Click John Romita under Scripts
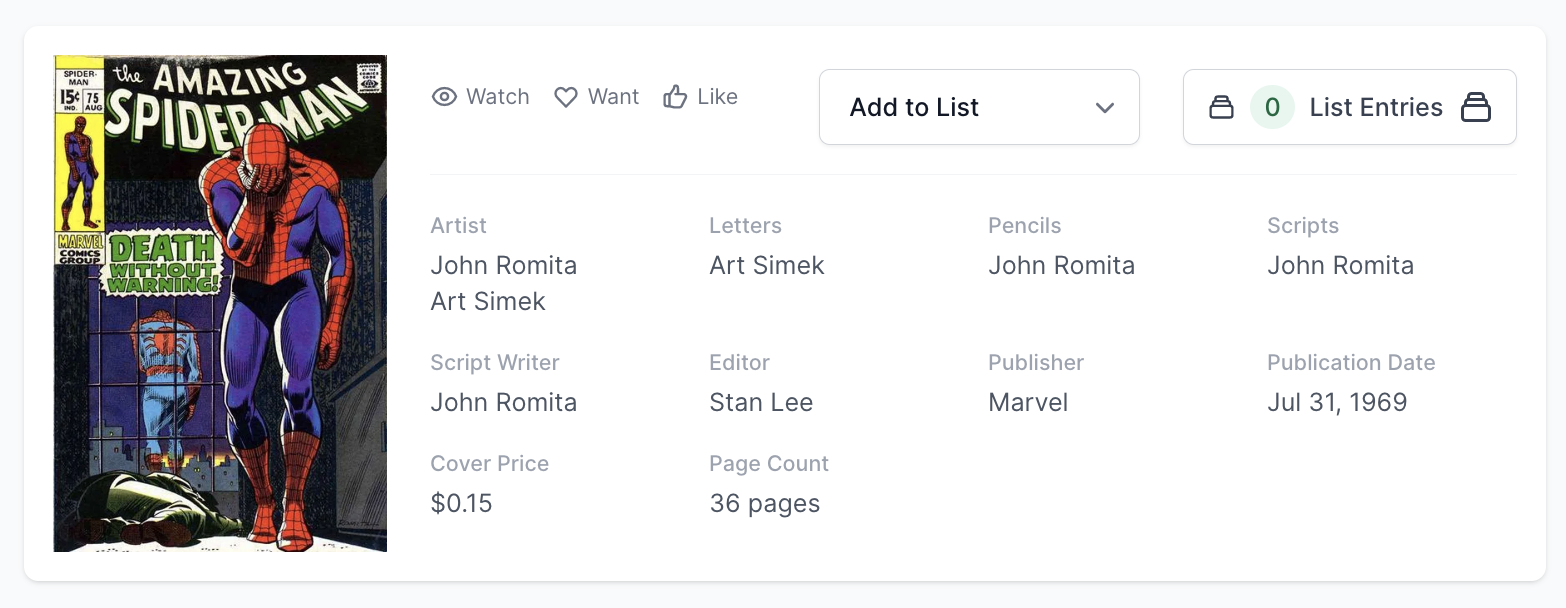Screen dimensions: 1566x608 coord(1340,265)
